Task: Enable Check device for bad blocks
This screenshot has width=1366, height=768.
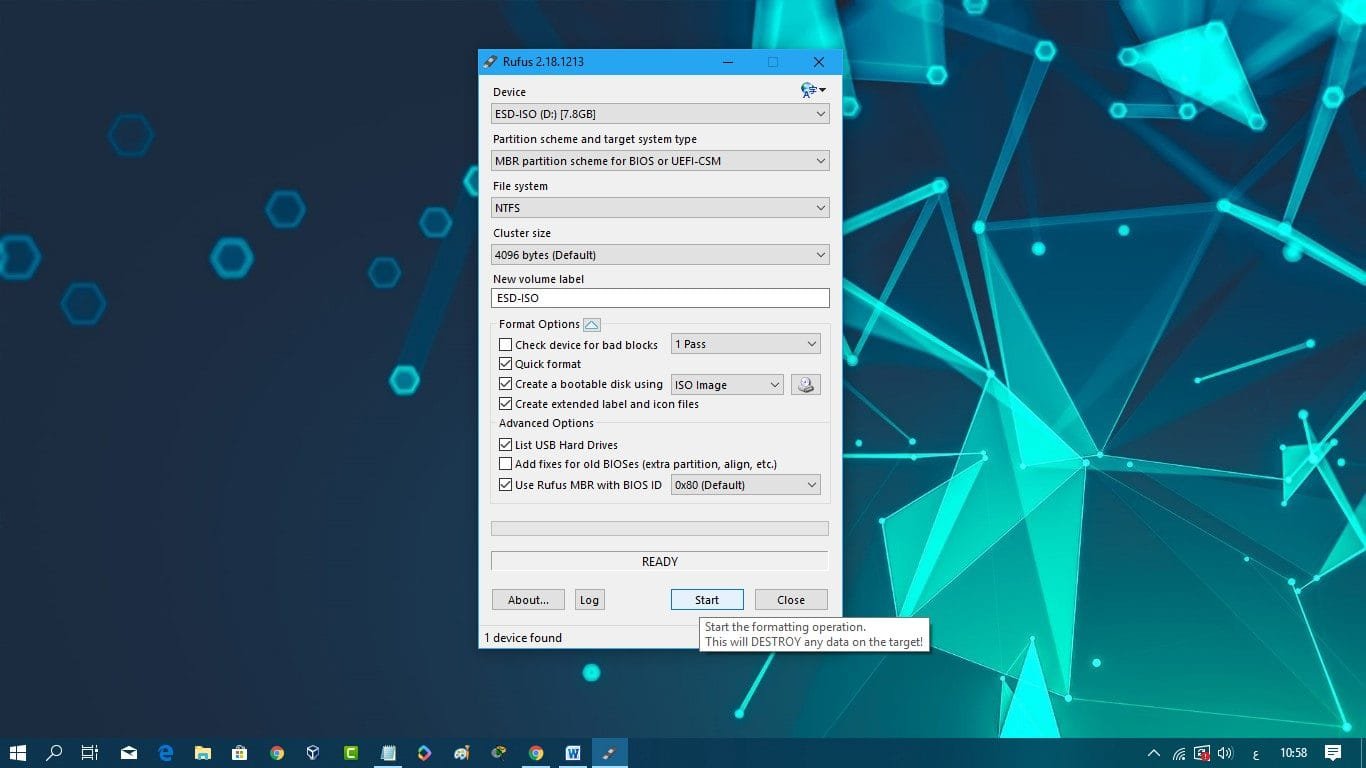Action: pyautogui.click(x=506, y=345)
